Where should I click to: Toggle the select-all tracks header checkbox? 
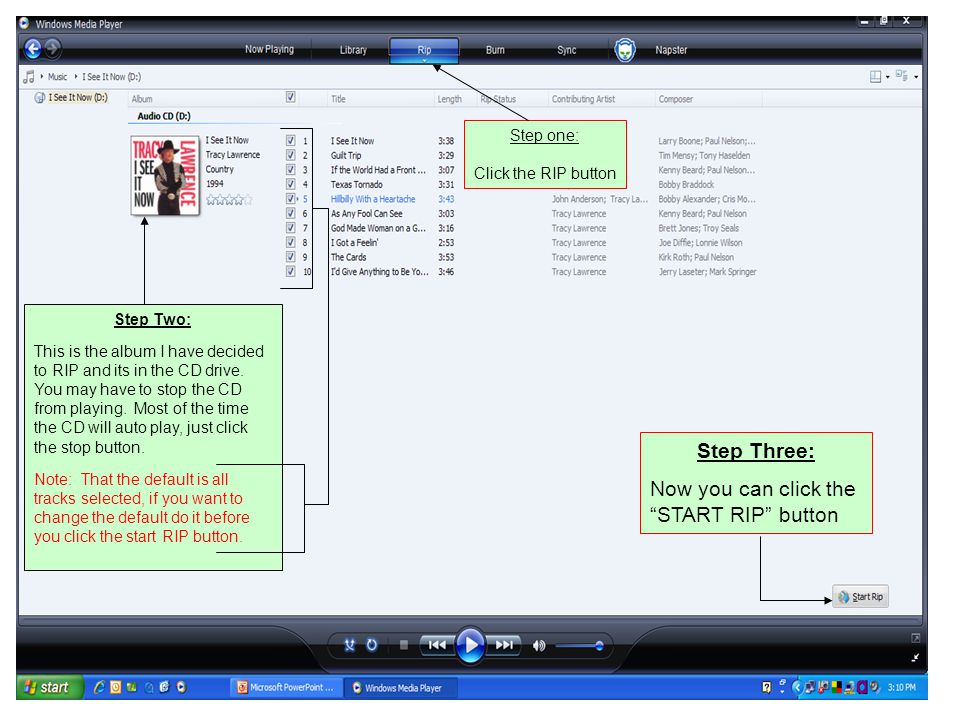click(x=291, y=97)
